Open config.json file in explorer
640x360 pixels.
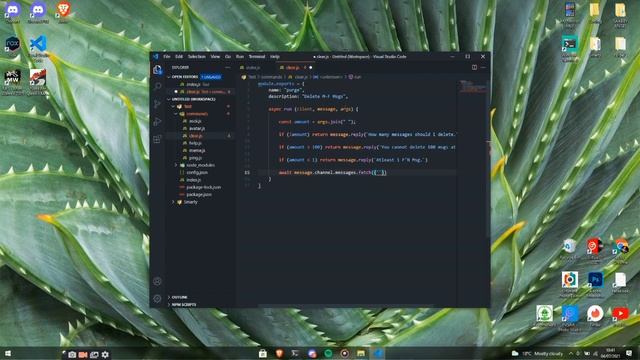click(x=197, y=173)
